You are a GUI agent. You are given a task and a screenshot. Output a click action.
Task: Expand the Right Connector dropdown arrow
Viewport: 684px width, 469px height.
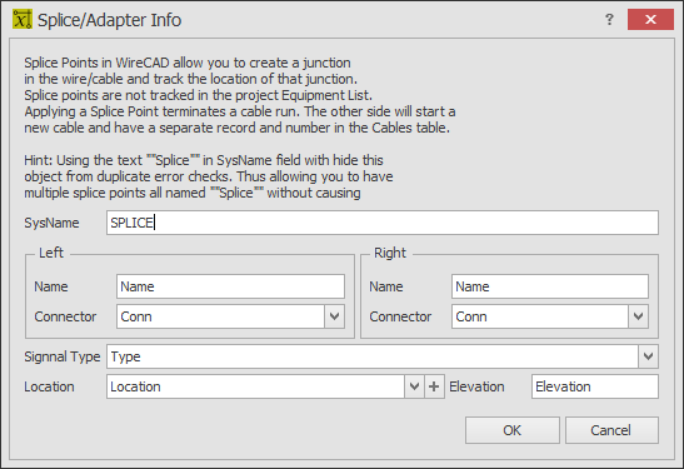pyautogui.click(x=638, y=316)
